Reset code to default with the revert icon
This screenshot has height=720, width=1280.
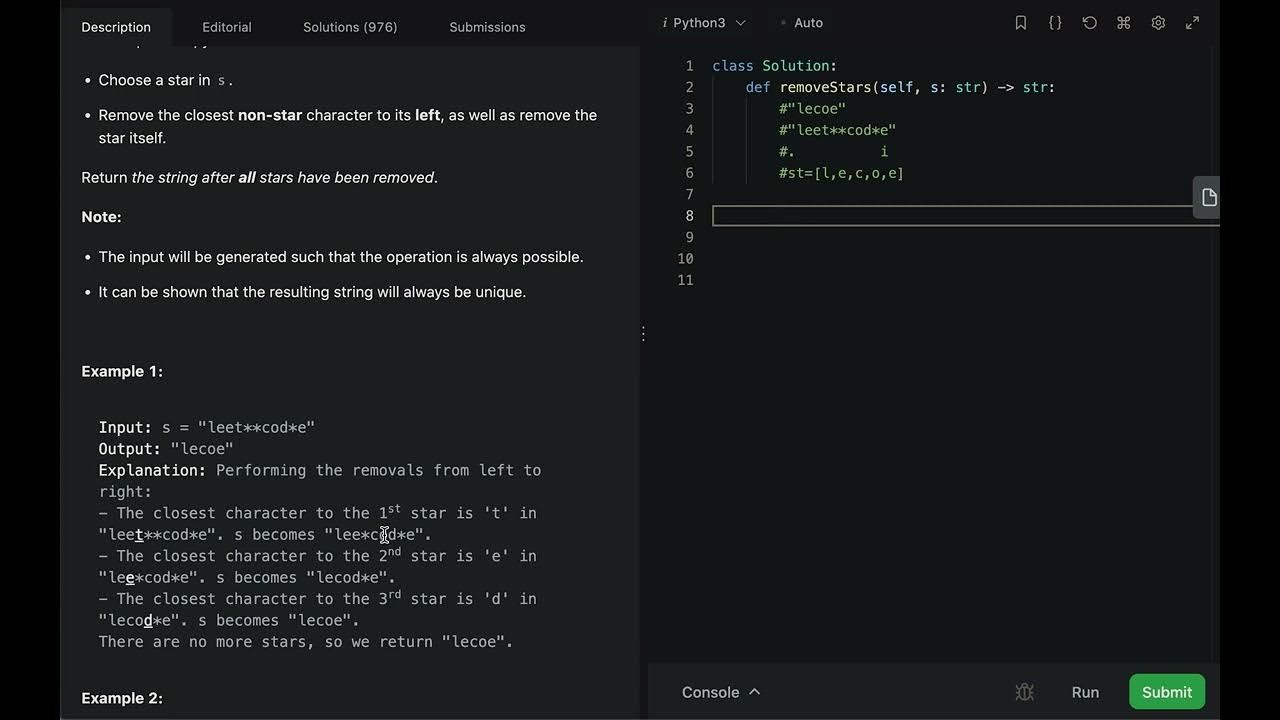pos(1090,23)
